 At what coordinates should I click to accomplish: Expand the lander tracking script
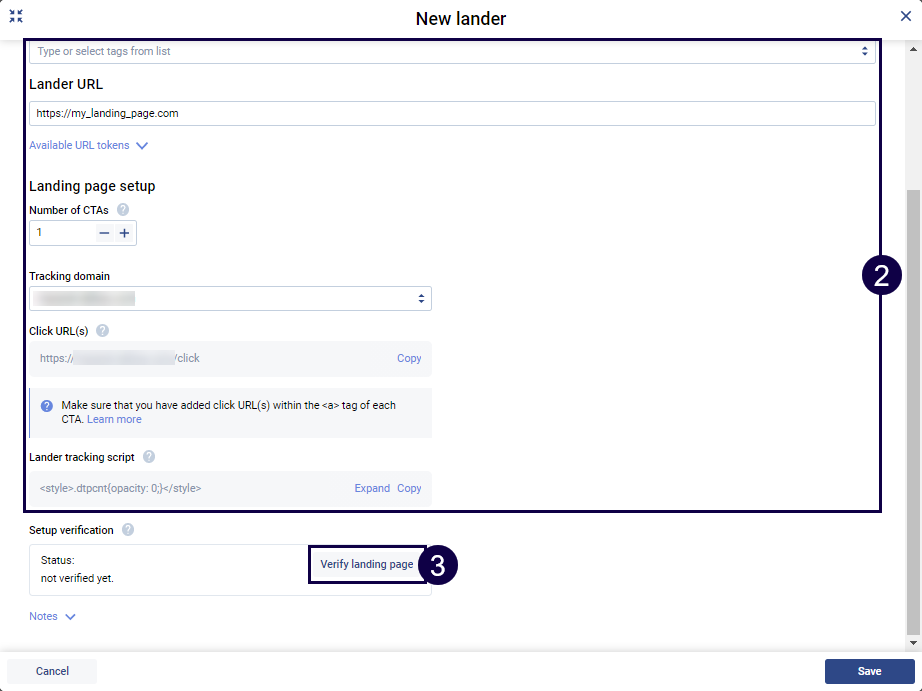pyautogui.click(x=371, y=488)
